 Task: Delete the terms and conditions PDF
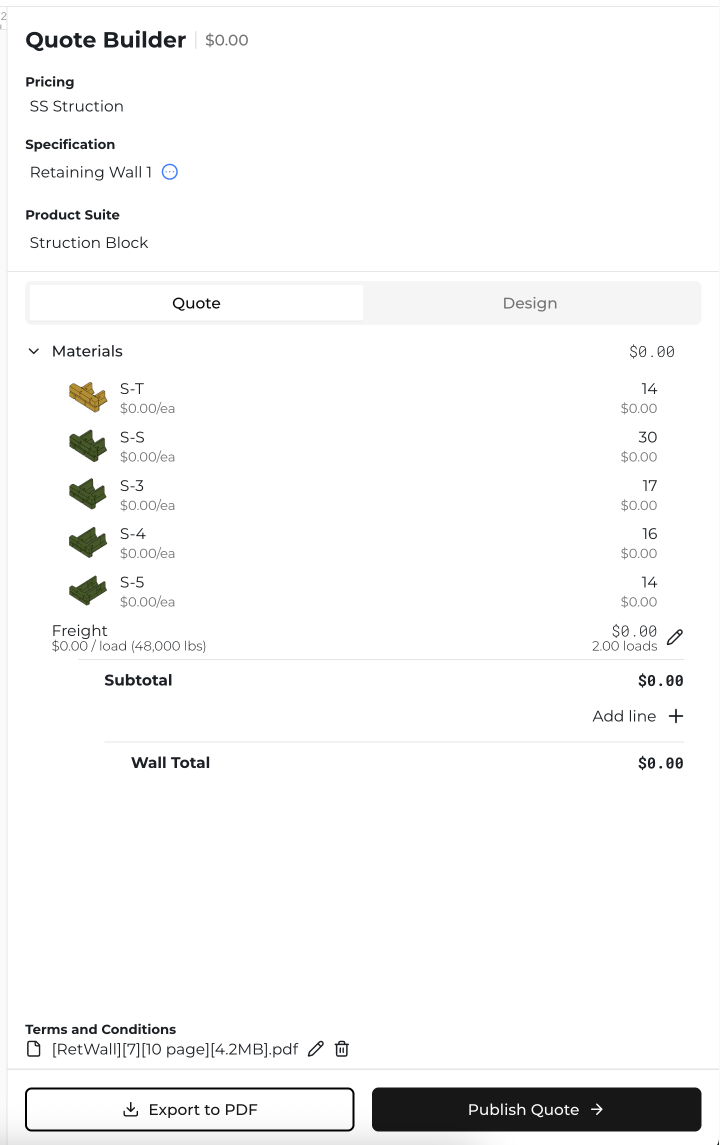(x=342, y=1049)
